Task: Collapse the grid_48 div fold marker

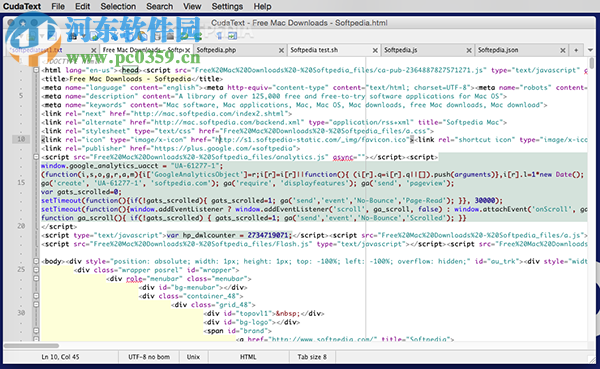Action: point(36,305)
